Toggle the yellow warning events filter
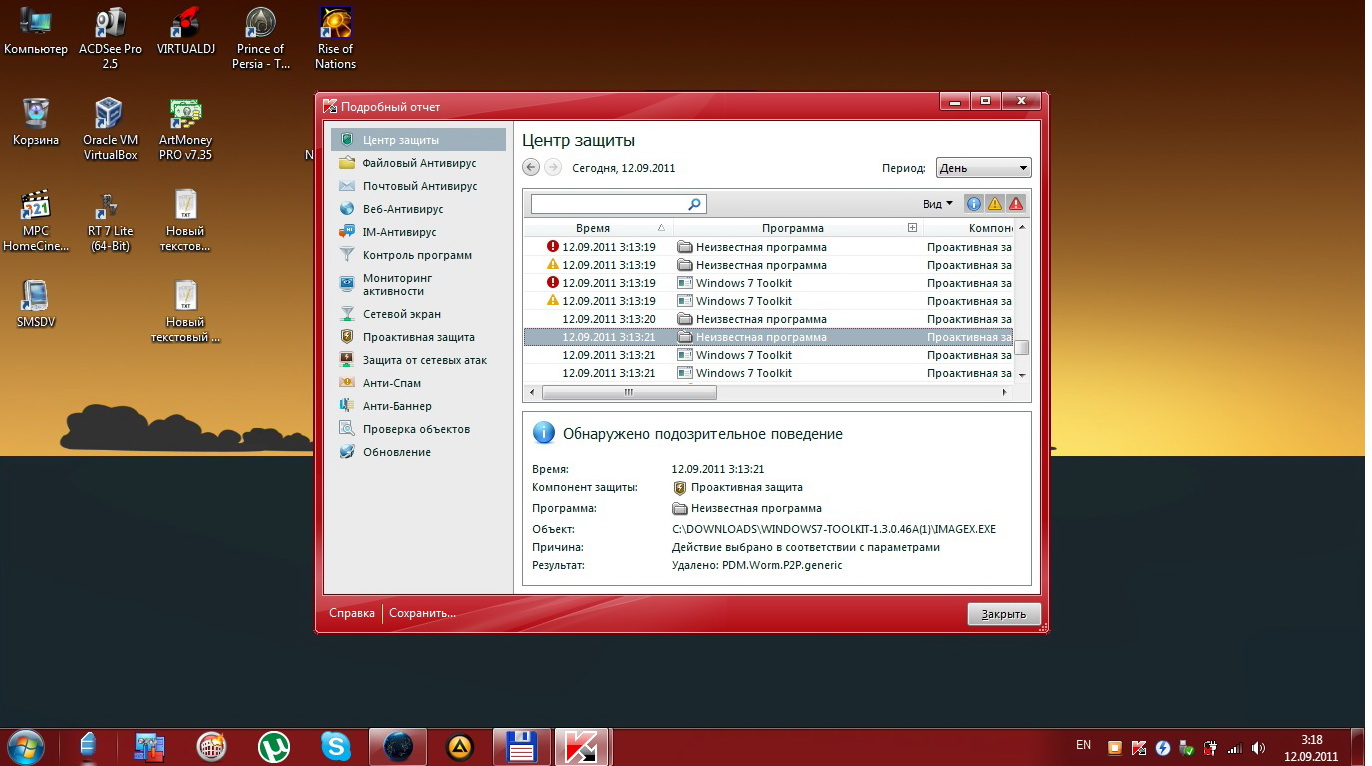Viewport: 1372px width, 766px height. pyautogui.click(x=995, y=204)
